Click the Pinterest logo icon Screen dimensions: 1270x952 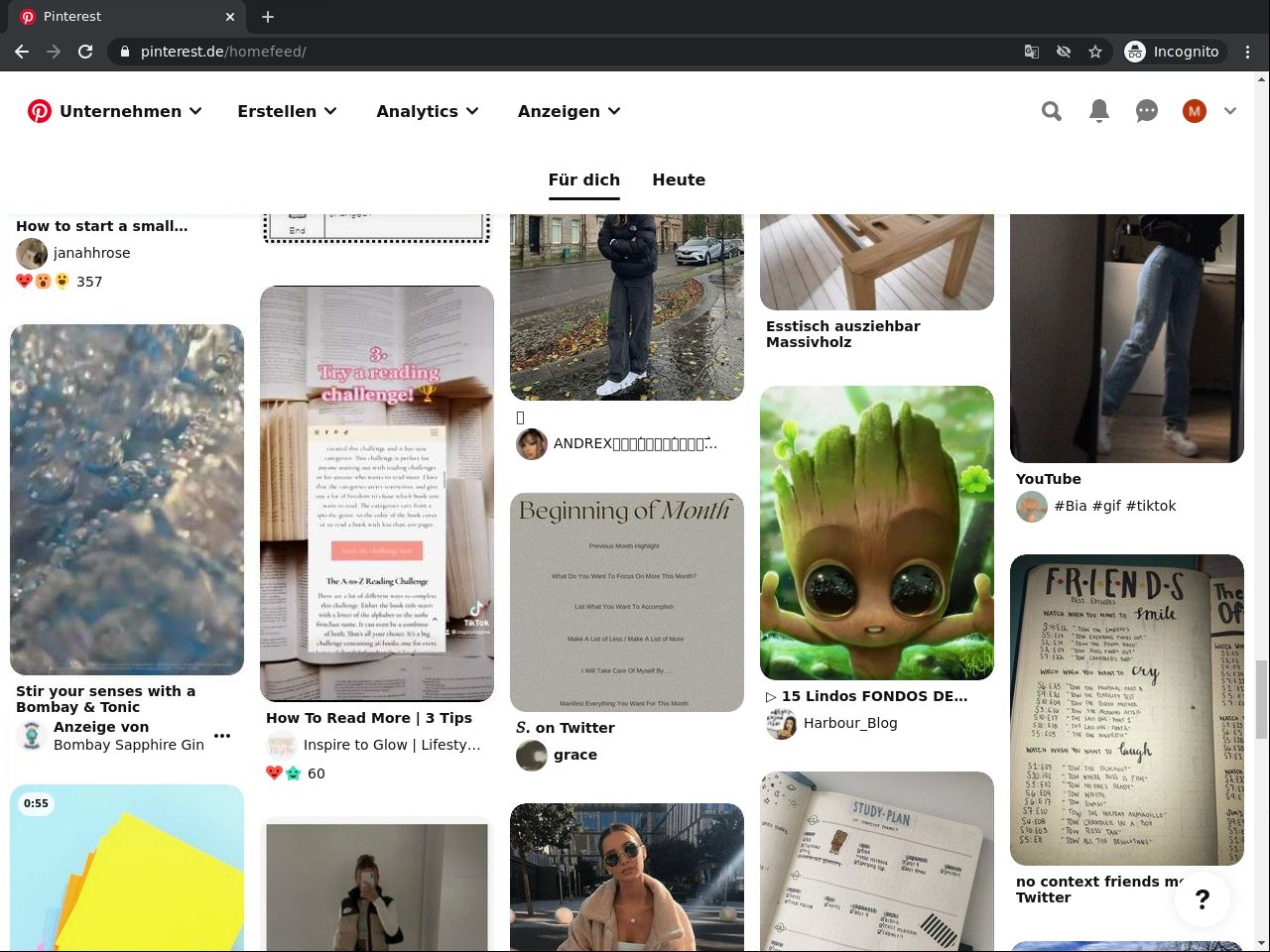40,111
